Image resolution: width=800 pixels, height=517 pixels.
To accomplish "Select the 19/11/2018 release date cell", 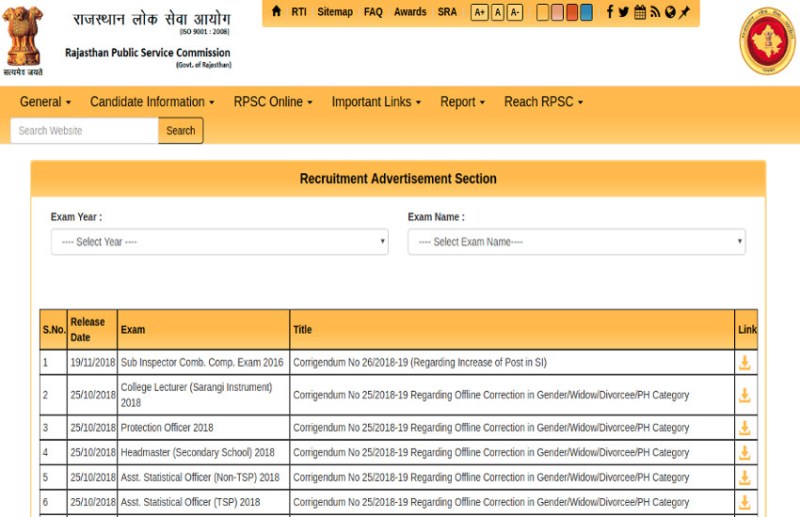I will tap(92, 362).
